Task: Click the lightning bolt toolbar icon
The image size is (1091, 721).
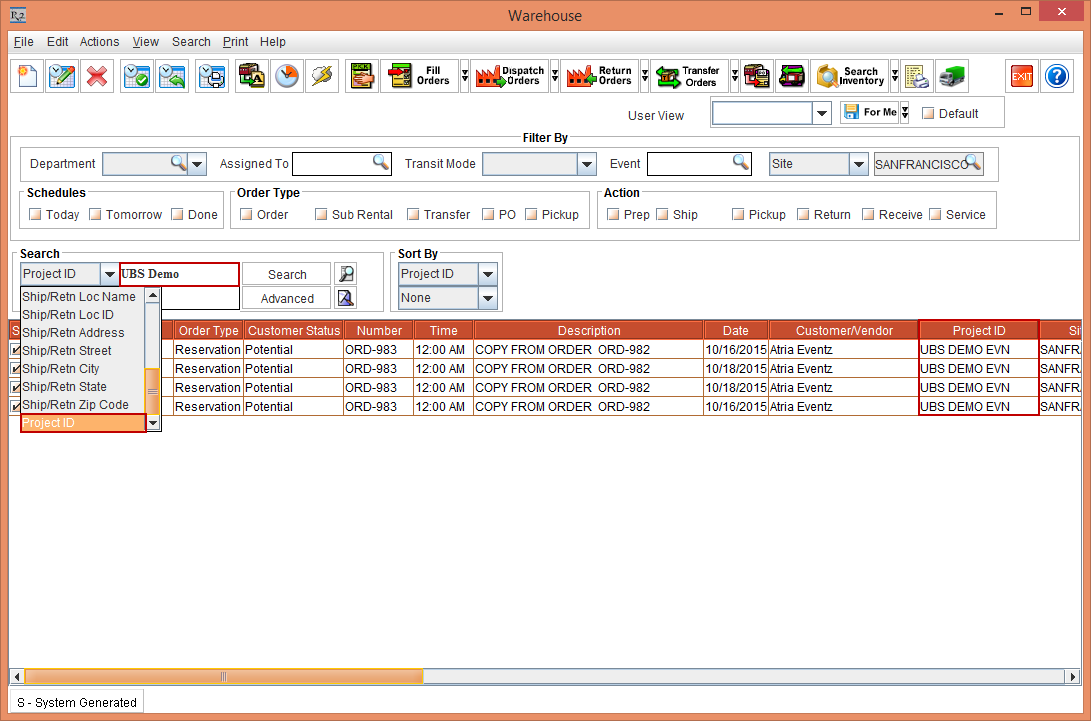Action: point(322,75)
